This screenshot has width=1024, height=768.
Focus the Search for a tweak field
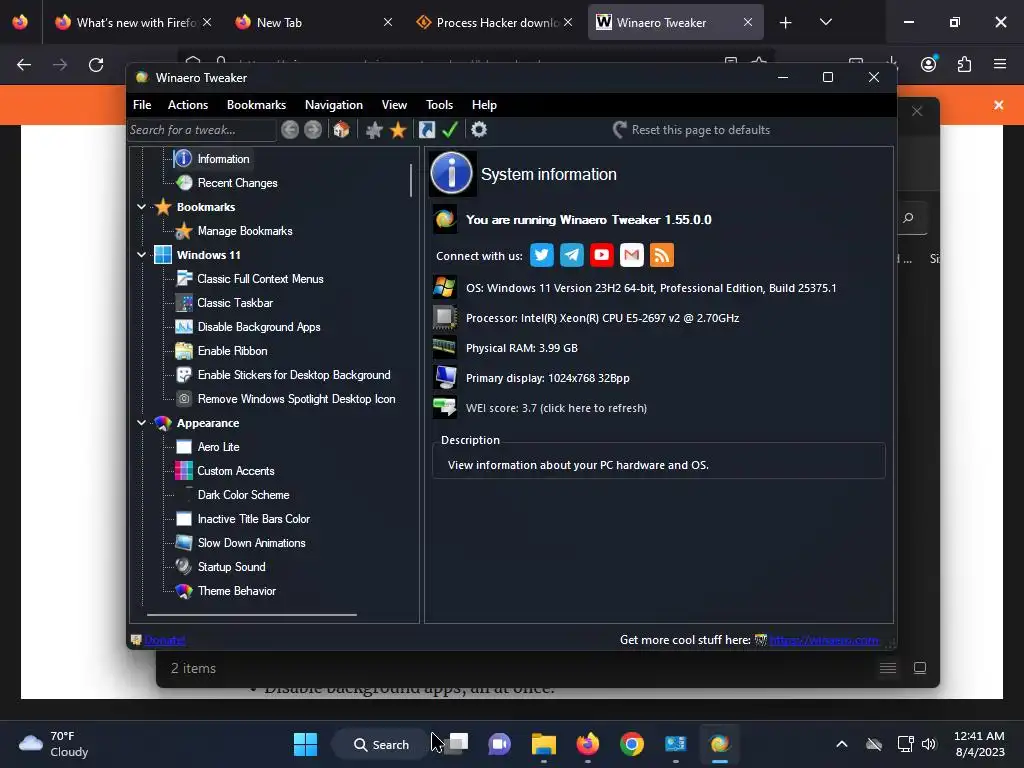click(x=202, y=130)
